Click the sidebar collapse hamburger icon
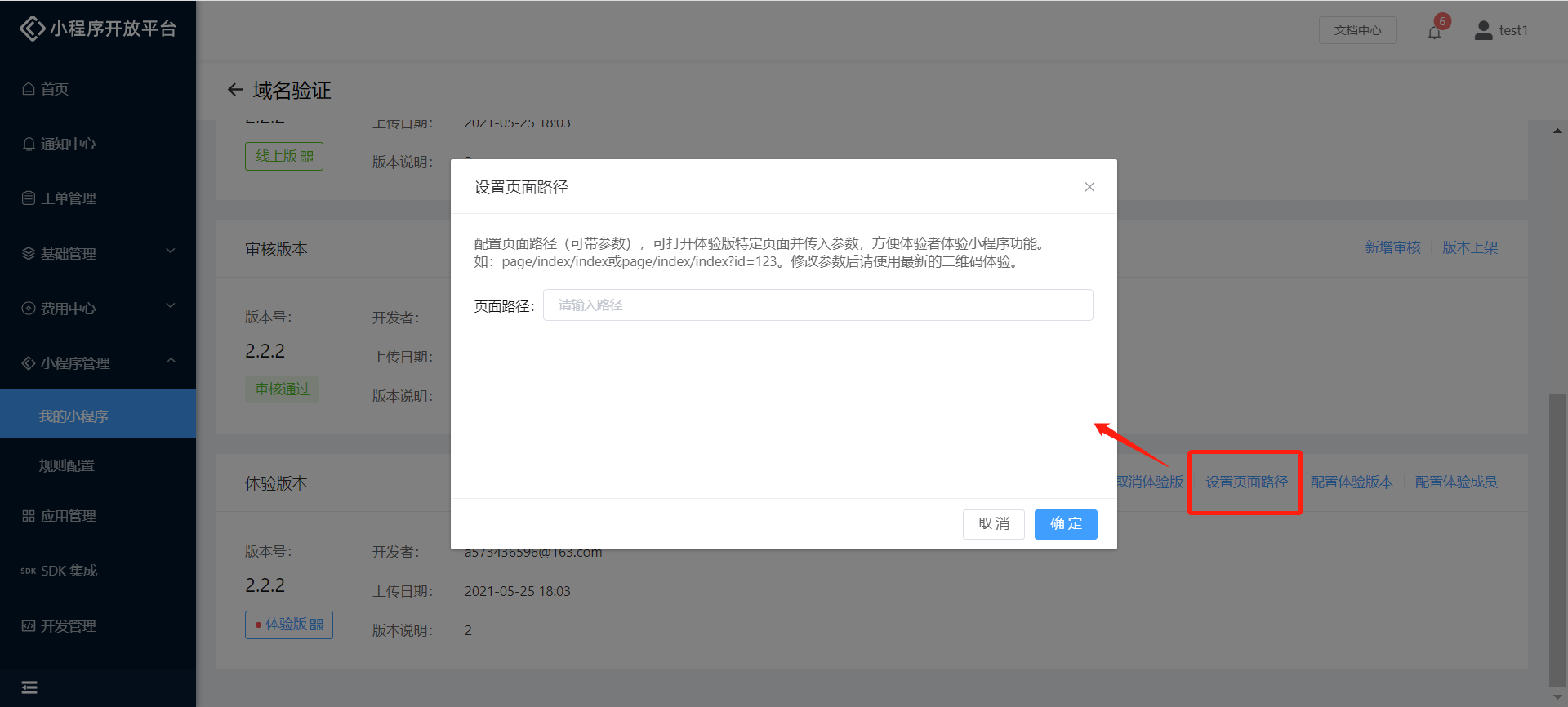The height and width of the screenshot is (707, 1568). click(29, 687)
